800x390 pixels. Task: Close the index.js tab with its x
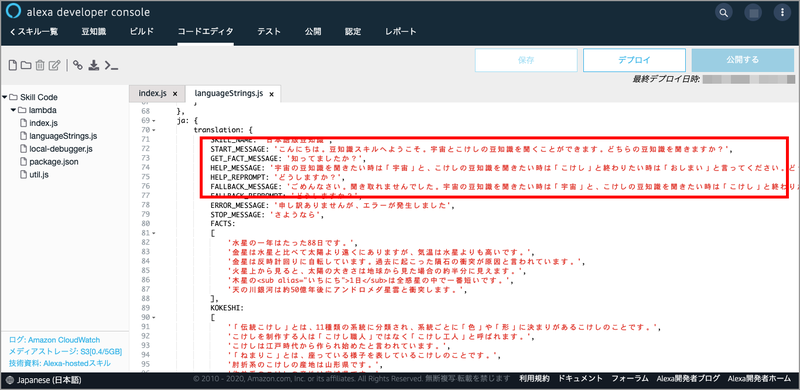tap(175, 94)
